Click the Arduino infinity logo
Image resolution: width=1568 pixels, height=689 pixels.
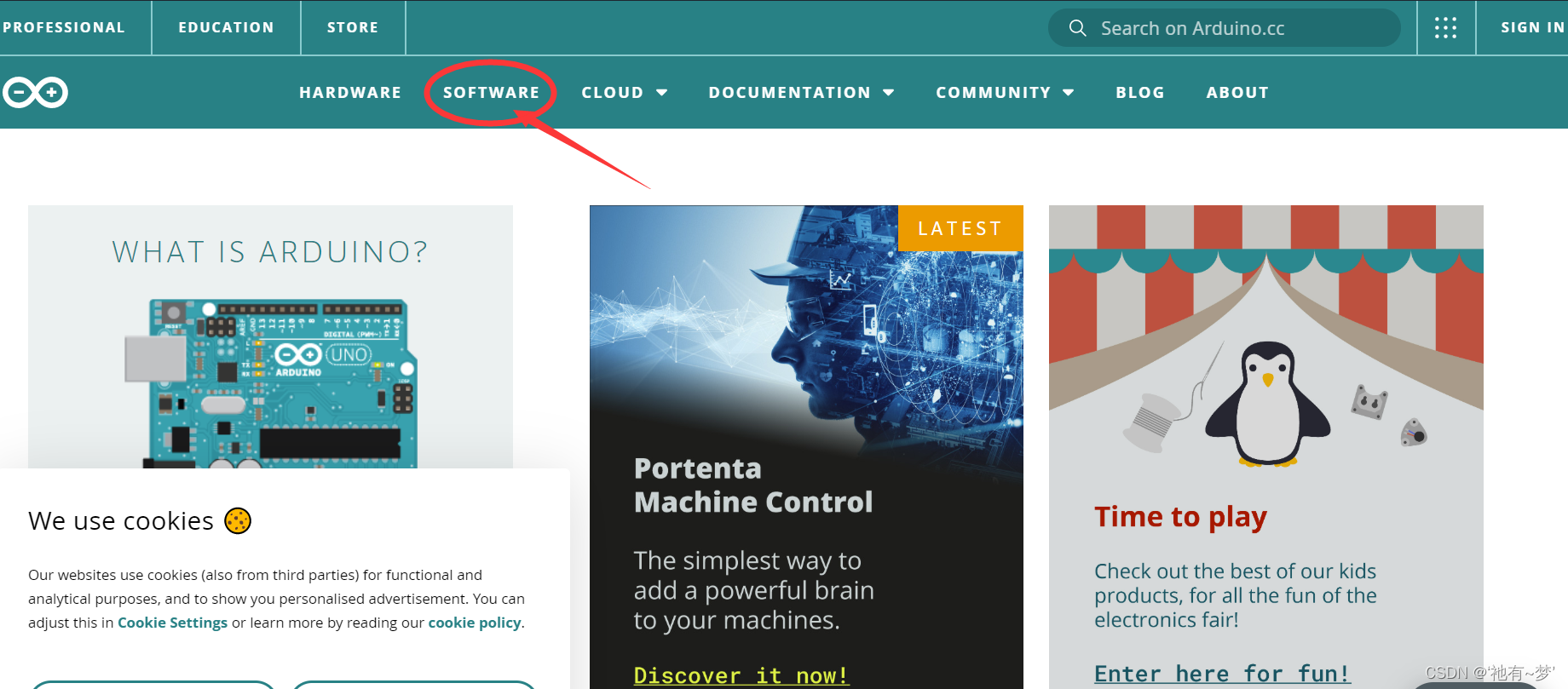click(x=35, y=92)
